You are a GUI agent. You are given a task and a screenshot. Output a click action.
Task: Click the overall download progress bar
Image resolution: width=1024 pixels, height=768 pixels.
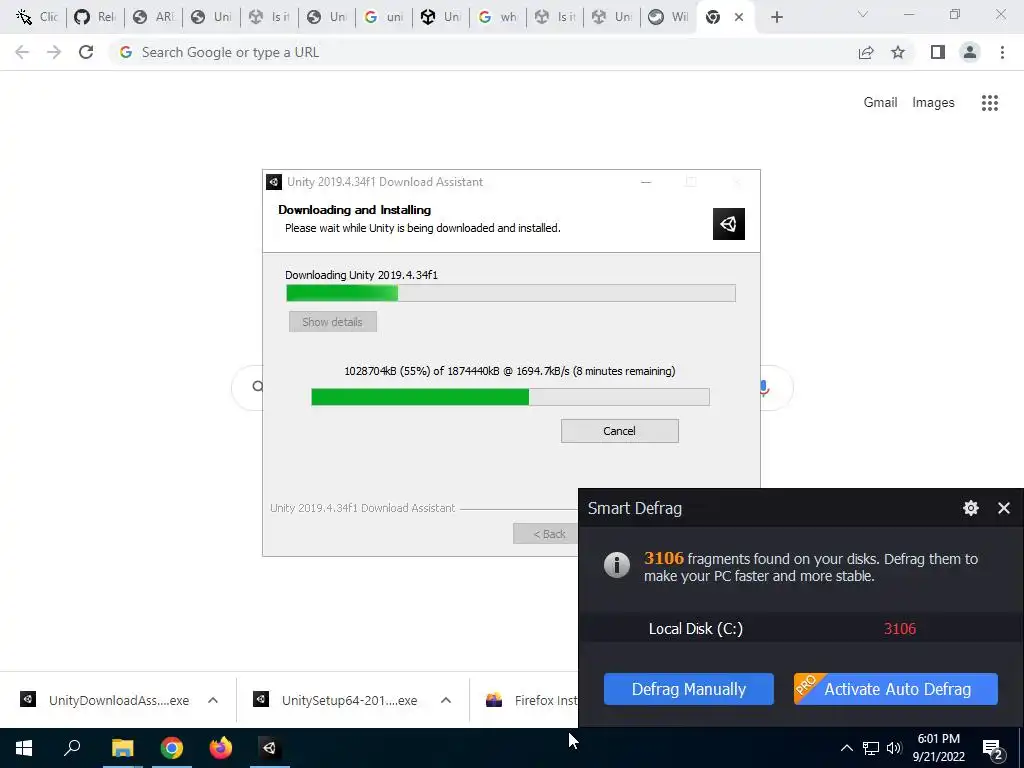(510, 396)
